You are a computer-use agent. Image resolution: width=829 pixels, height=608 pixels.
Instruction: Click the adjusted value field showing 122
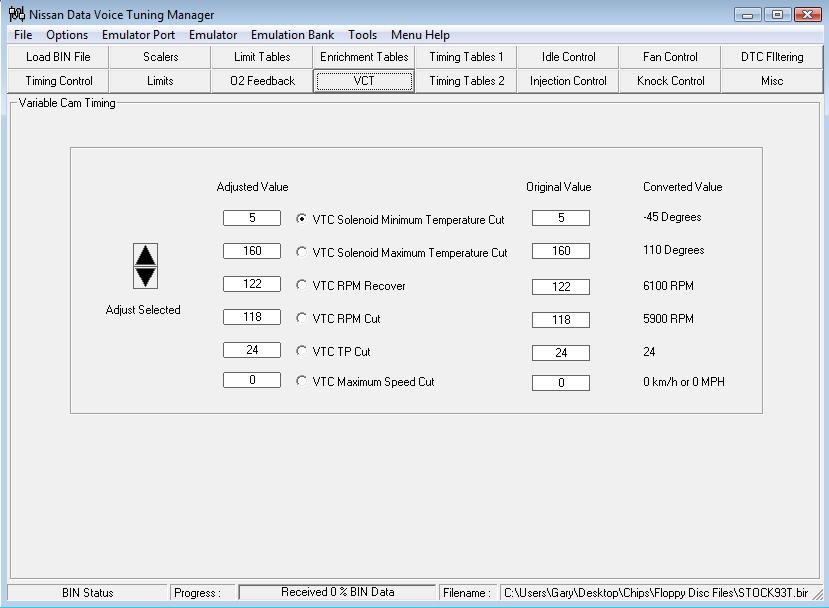(x=252, y=284)
